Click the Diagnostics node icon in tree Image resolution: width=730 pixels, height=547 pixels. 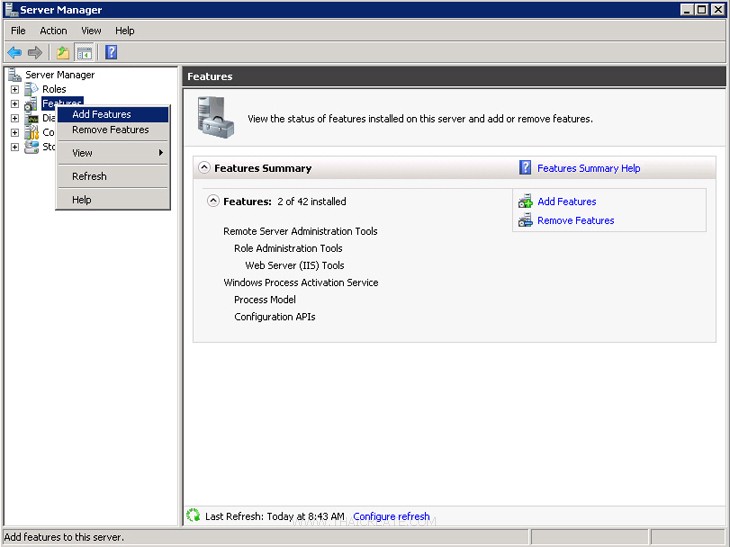32,118
